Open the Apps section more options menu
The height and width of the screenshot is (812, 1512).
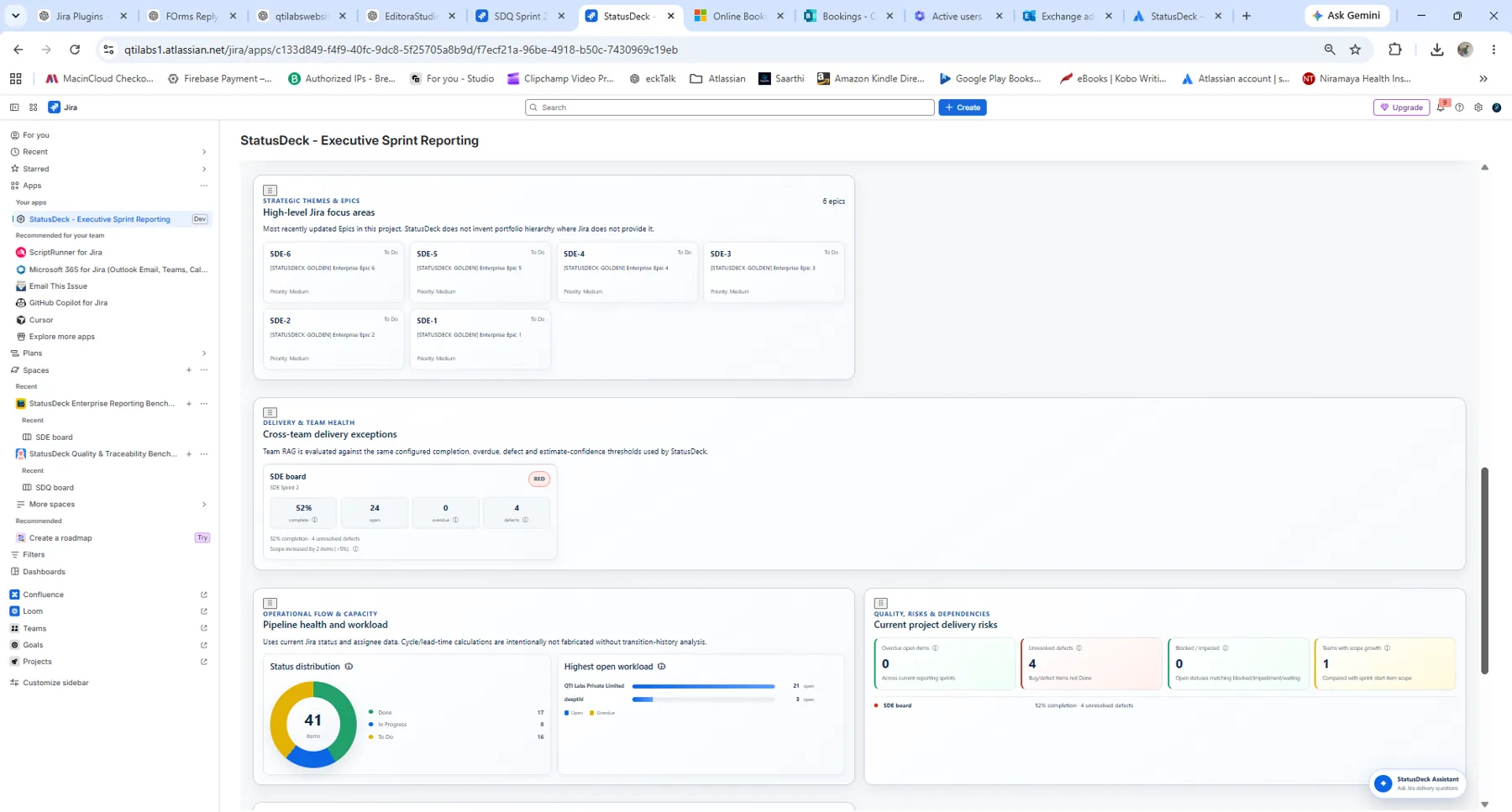pos(204,186)
